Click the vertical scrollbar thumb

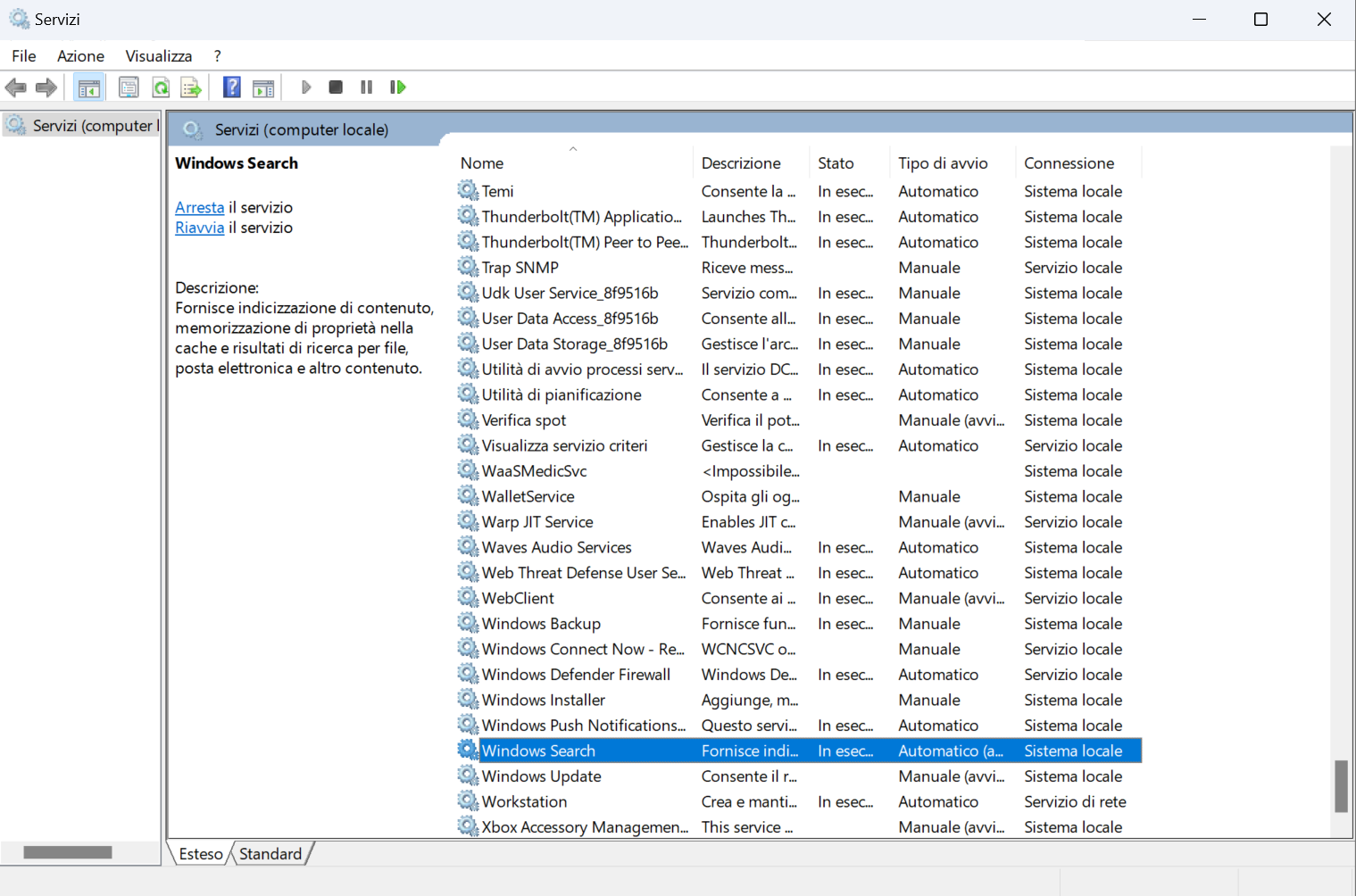coord(1341,786)
